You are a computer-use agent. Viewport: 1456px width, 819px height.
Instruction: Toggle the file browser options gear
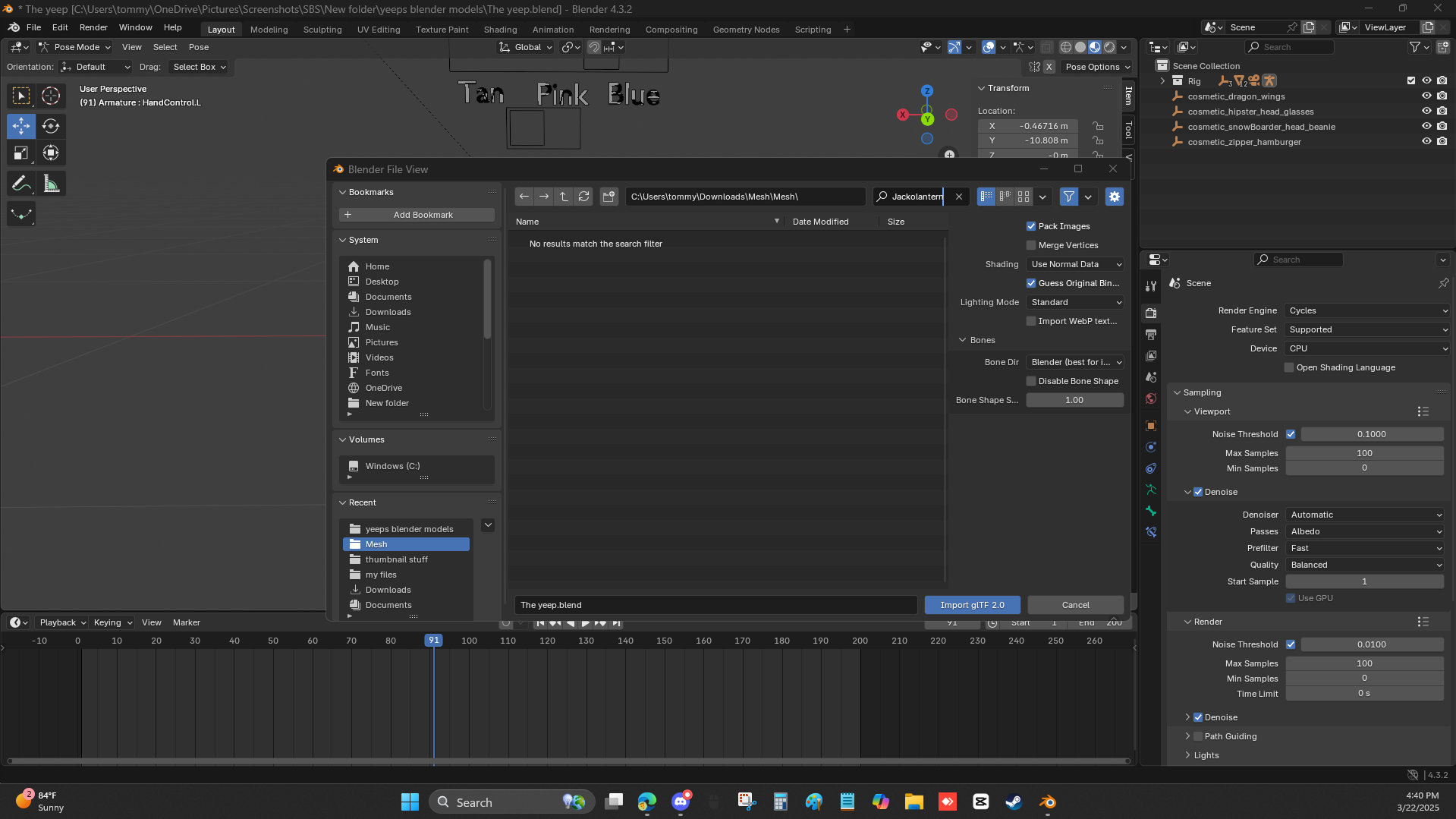[1115, 197]
